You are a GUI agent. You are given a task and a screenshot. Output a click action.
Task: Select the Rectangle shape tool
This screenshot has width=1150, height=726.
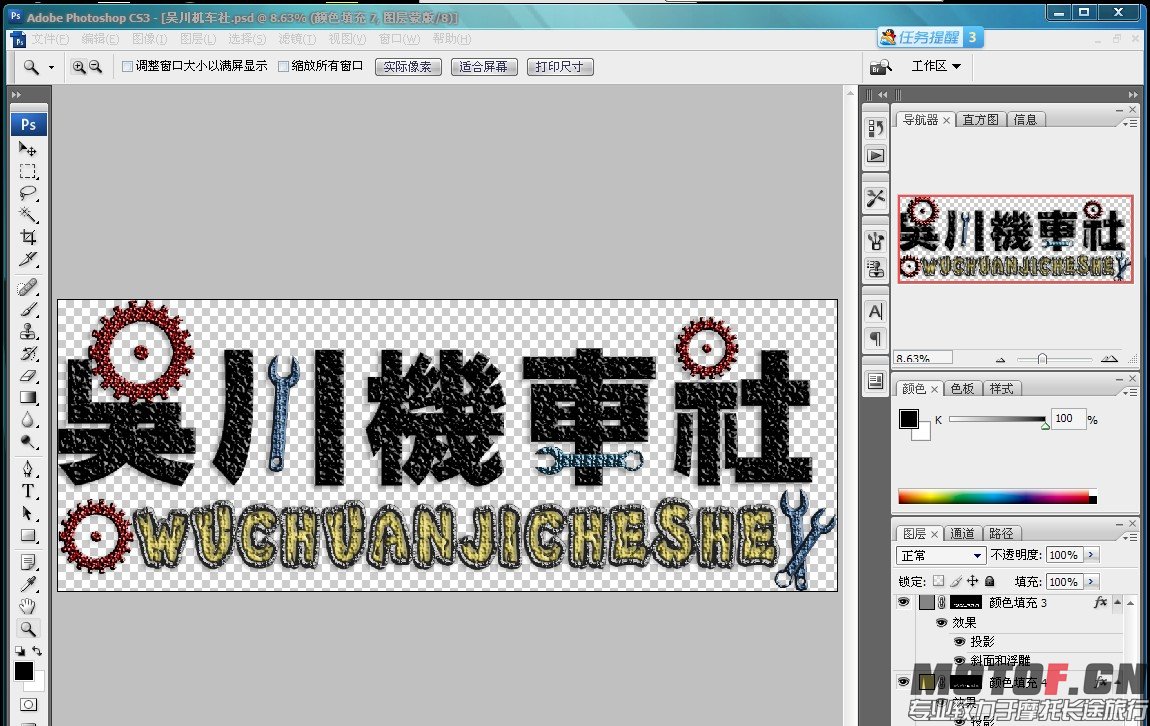click(28, 535)
